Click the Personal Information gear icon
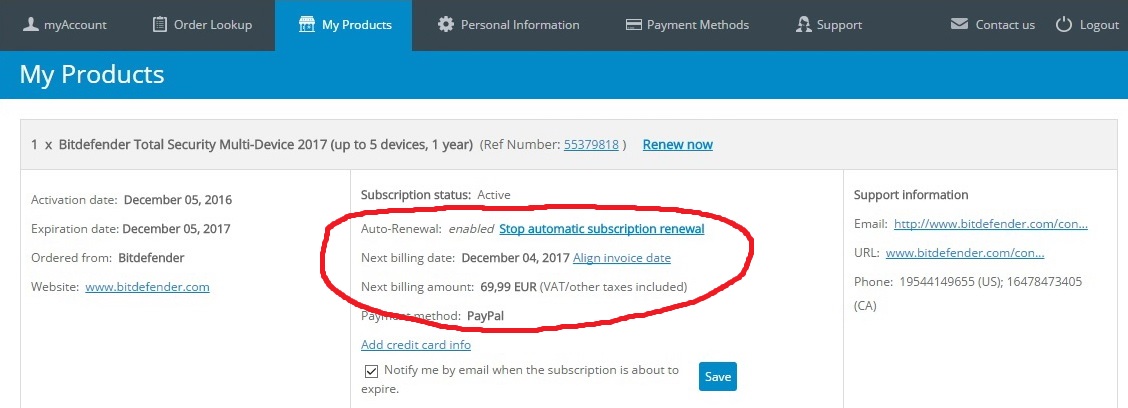1128x408 pixels. [446, 24]
